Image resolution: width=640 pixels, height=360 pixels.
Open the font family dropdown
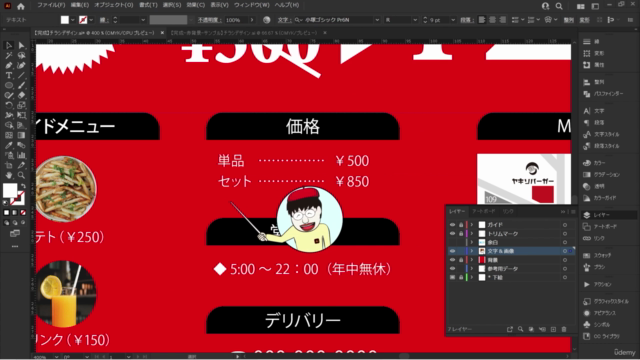(377, 20)
